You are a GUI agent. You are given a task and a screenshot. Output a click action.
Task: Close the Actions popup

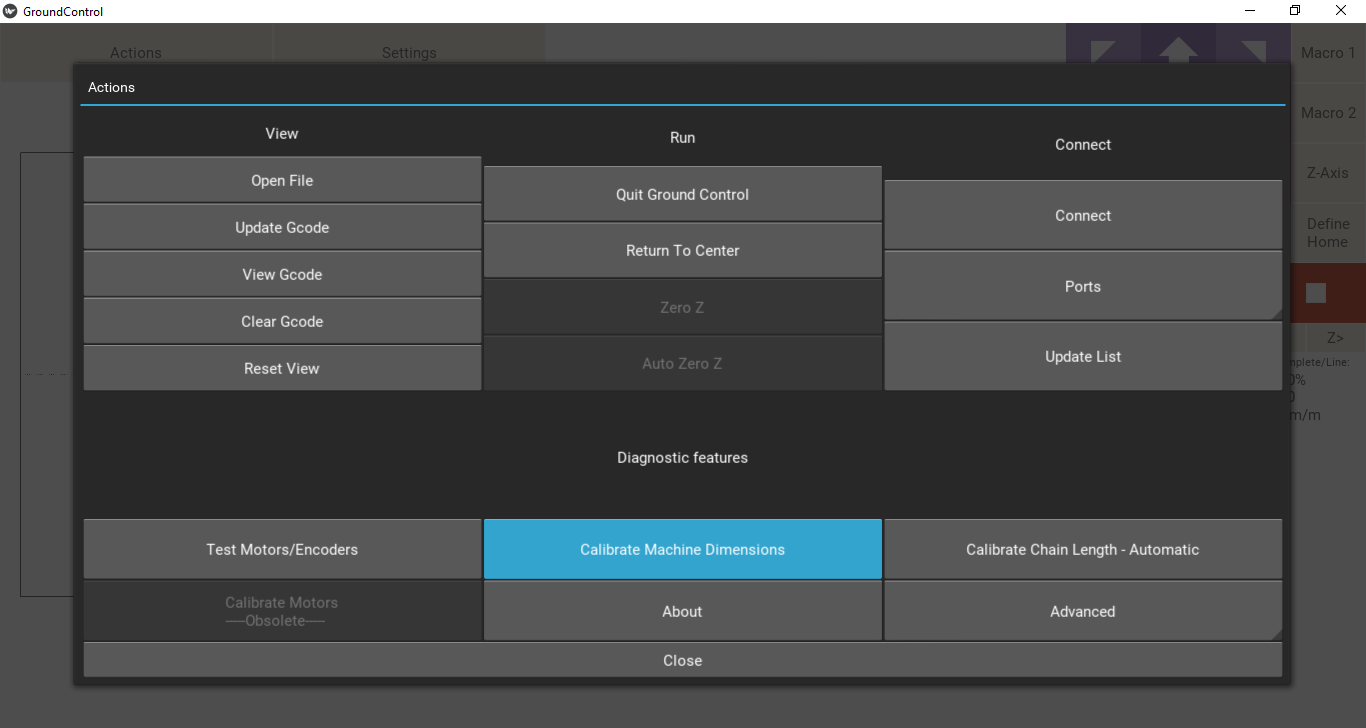click(682, 660)
